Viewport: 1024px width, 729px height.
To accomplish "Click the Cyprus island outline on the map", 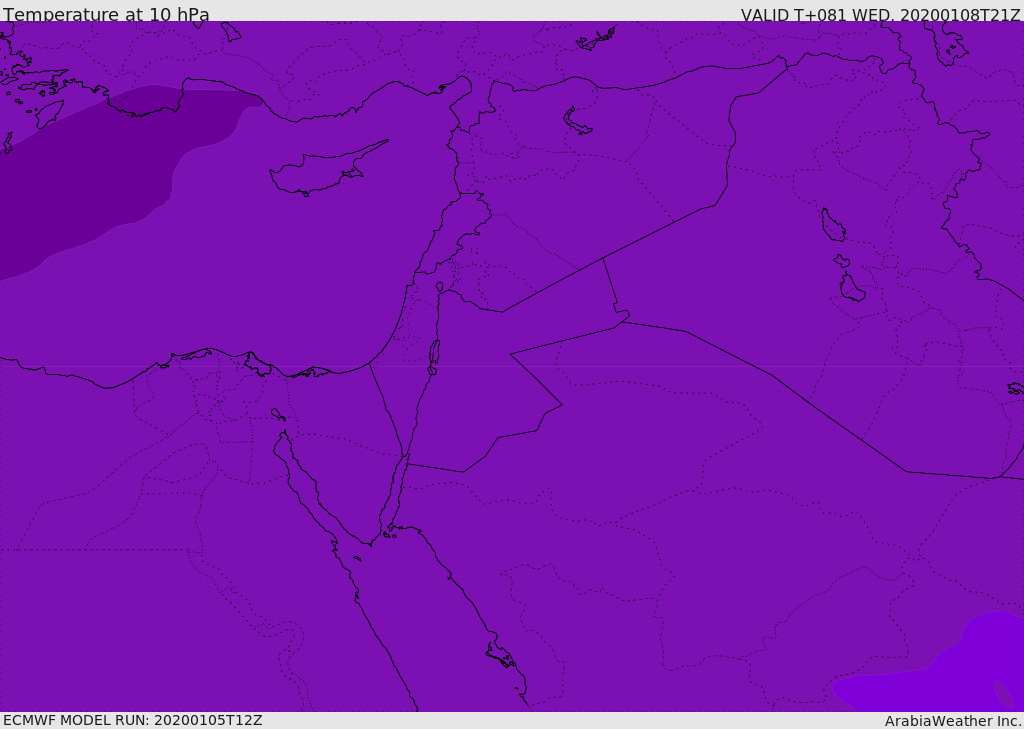I will (327, 170).
